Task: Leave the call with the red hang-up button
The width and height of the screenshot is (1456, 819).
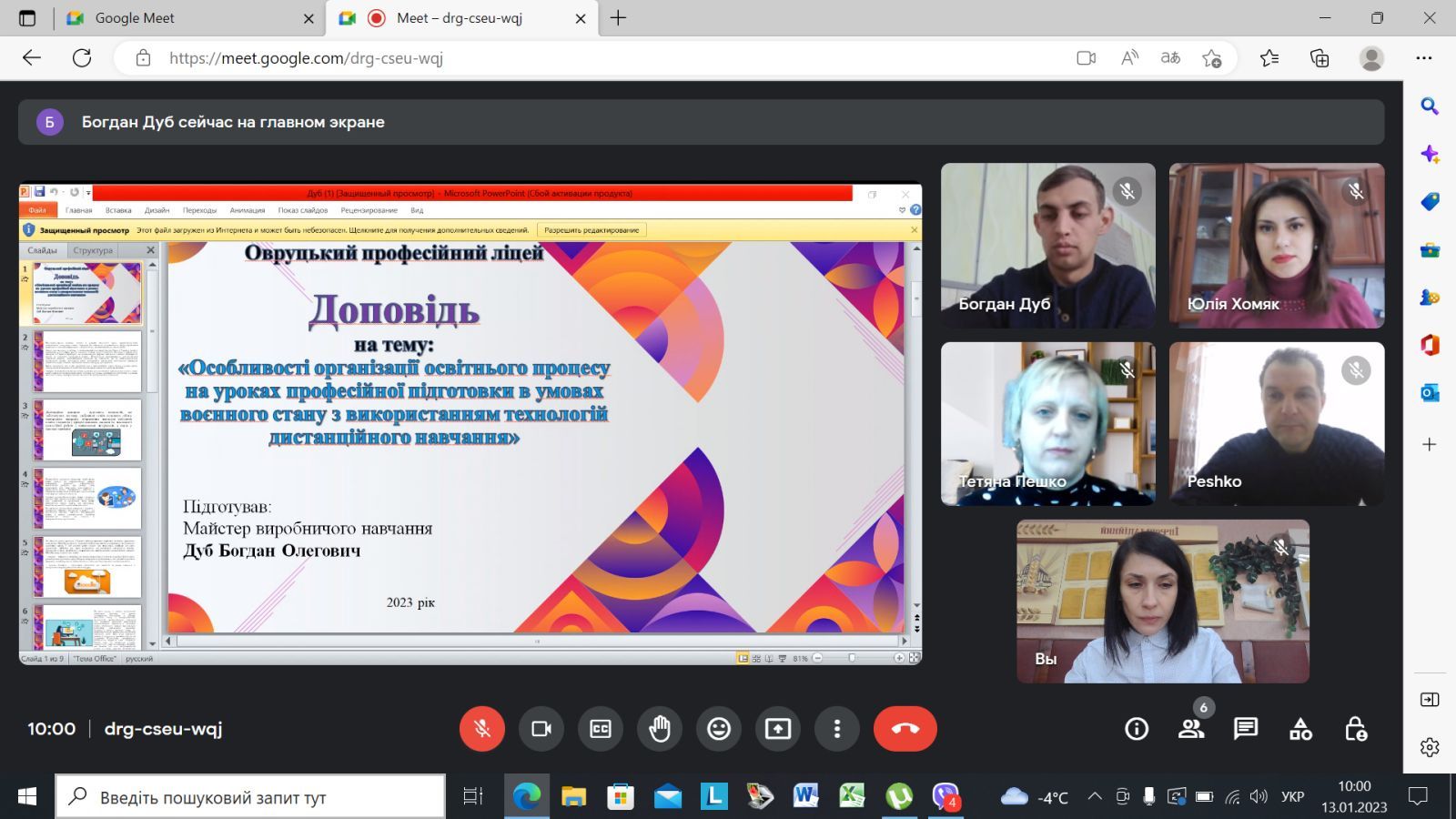Action: 905,729
